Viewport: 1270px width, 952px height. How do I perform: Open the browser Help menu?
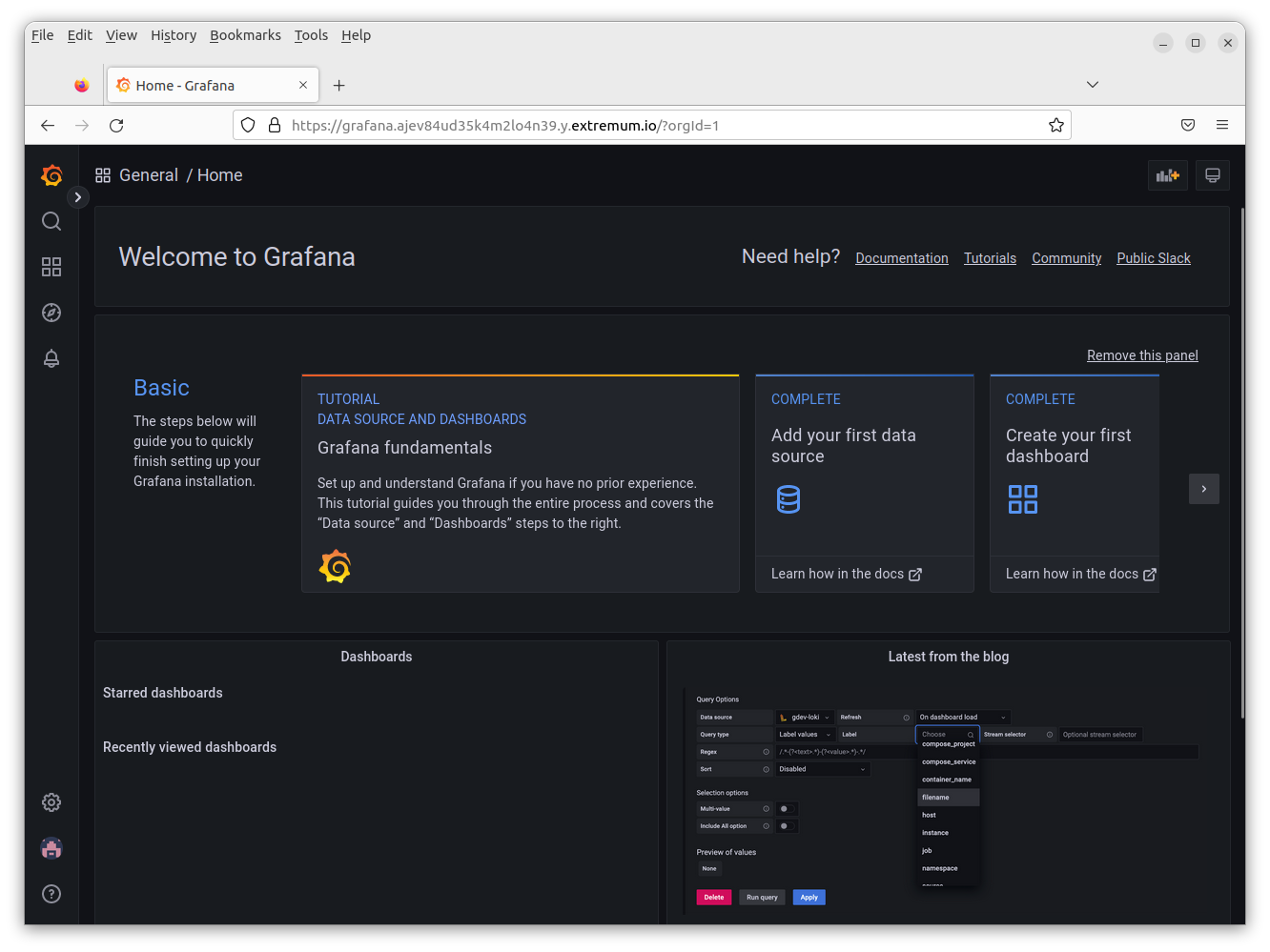point(356,35)
